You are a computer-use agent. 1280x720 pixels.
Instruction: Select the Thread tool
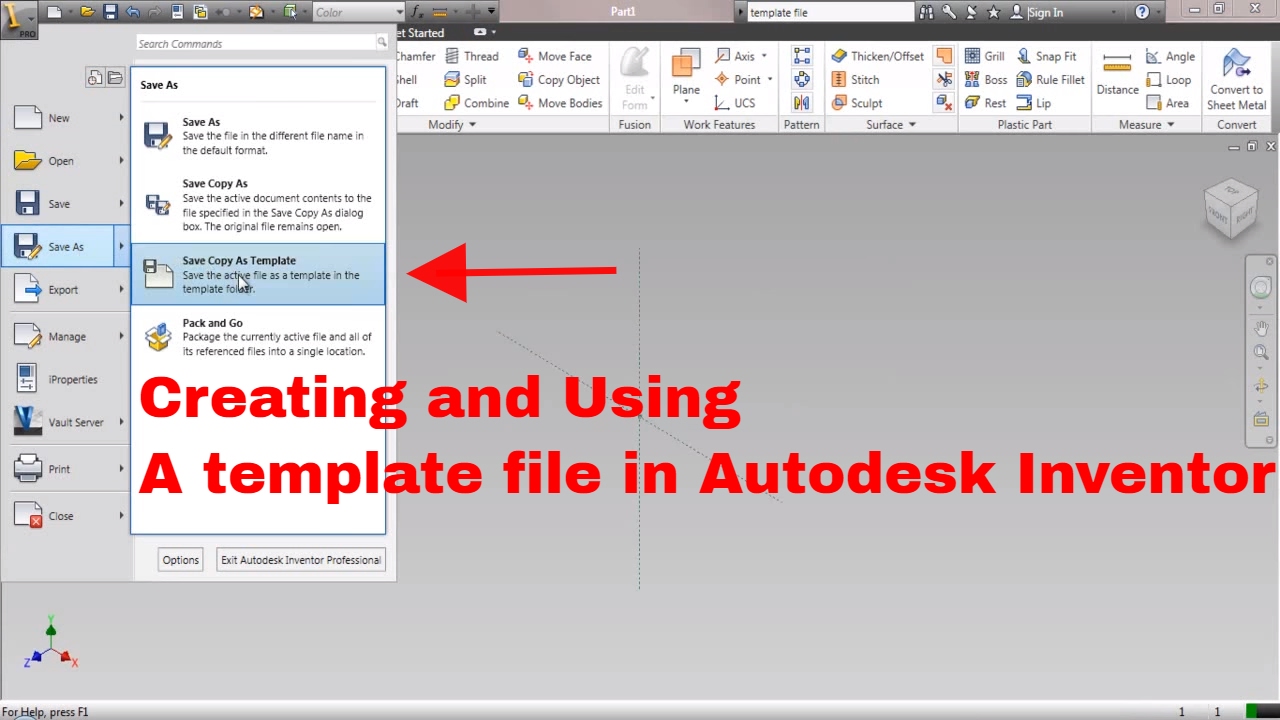tap(472, 56)
